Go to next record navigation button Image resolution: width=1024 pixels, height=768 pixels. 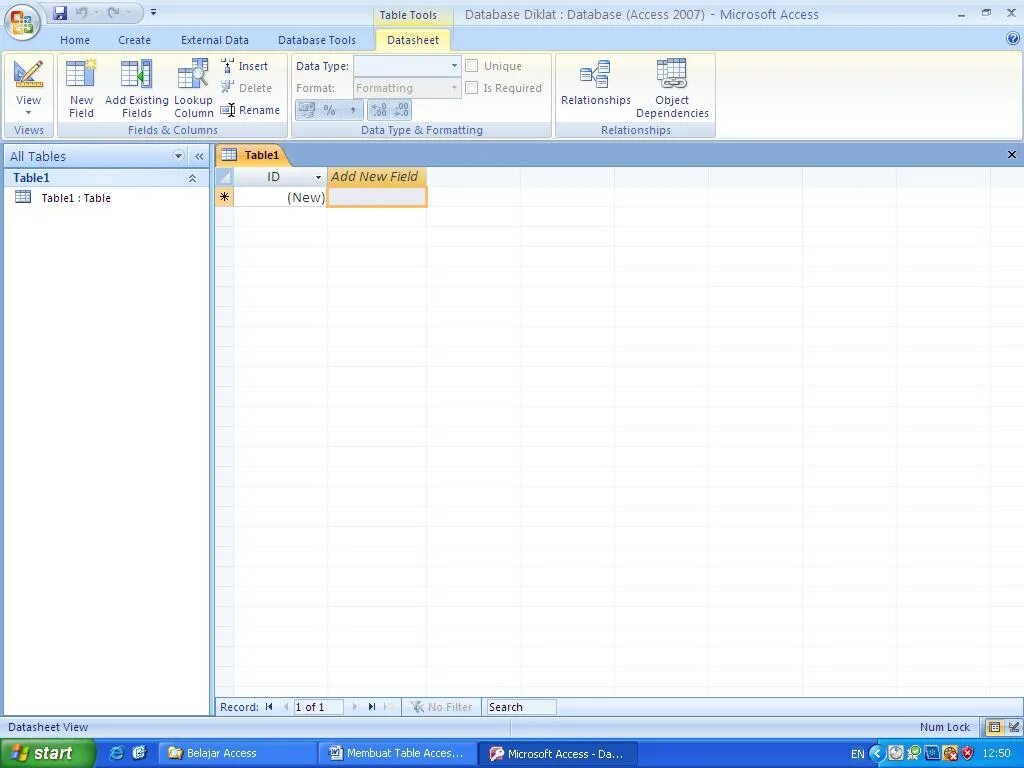click(355, 707)
